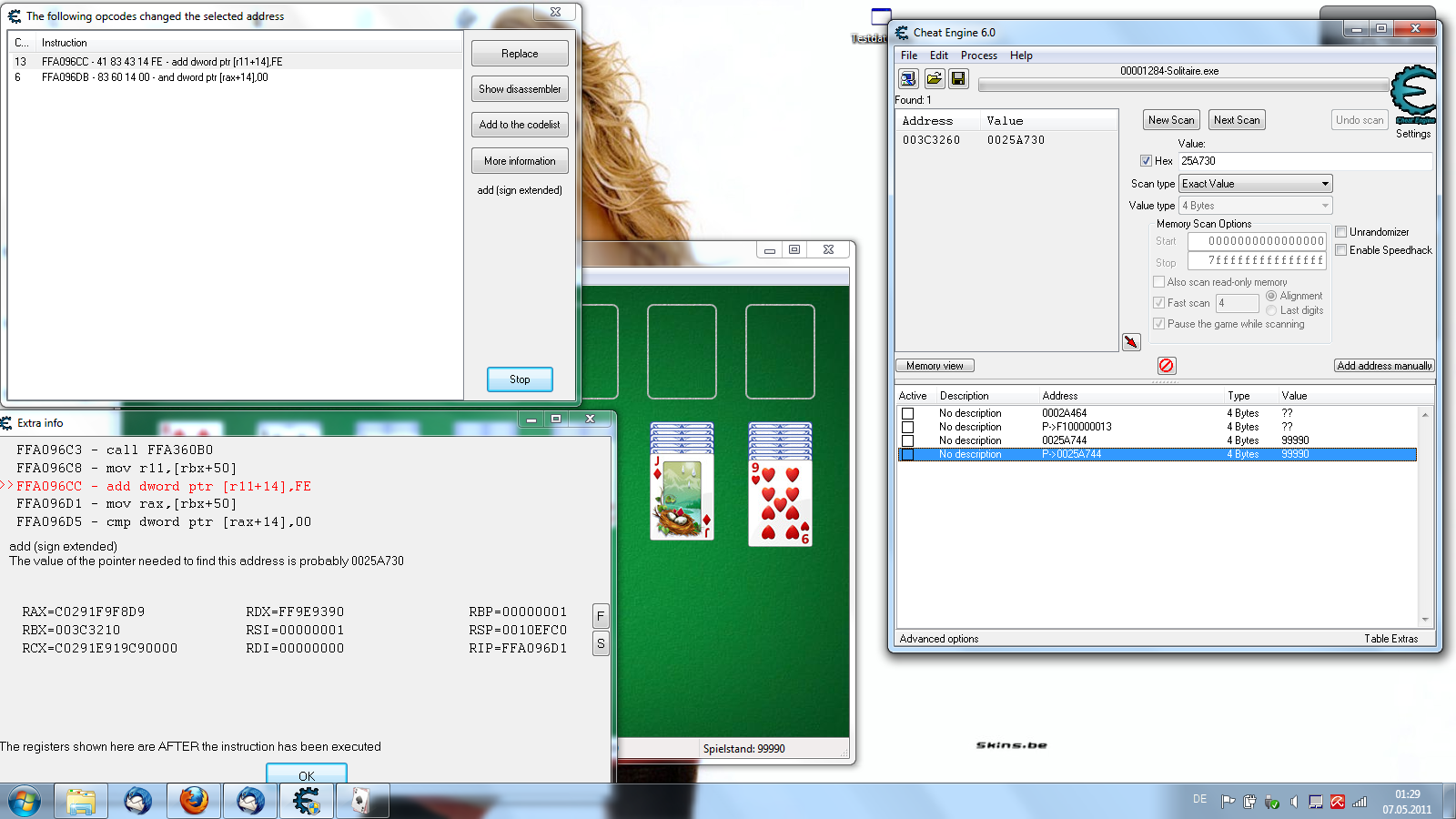Click the red arrow add-to-list icon

point(1131,342)
